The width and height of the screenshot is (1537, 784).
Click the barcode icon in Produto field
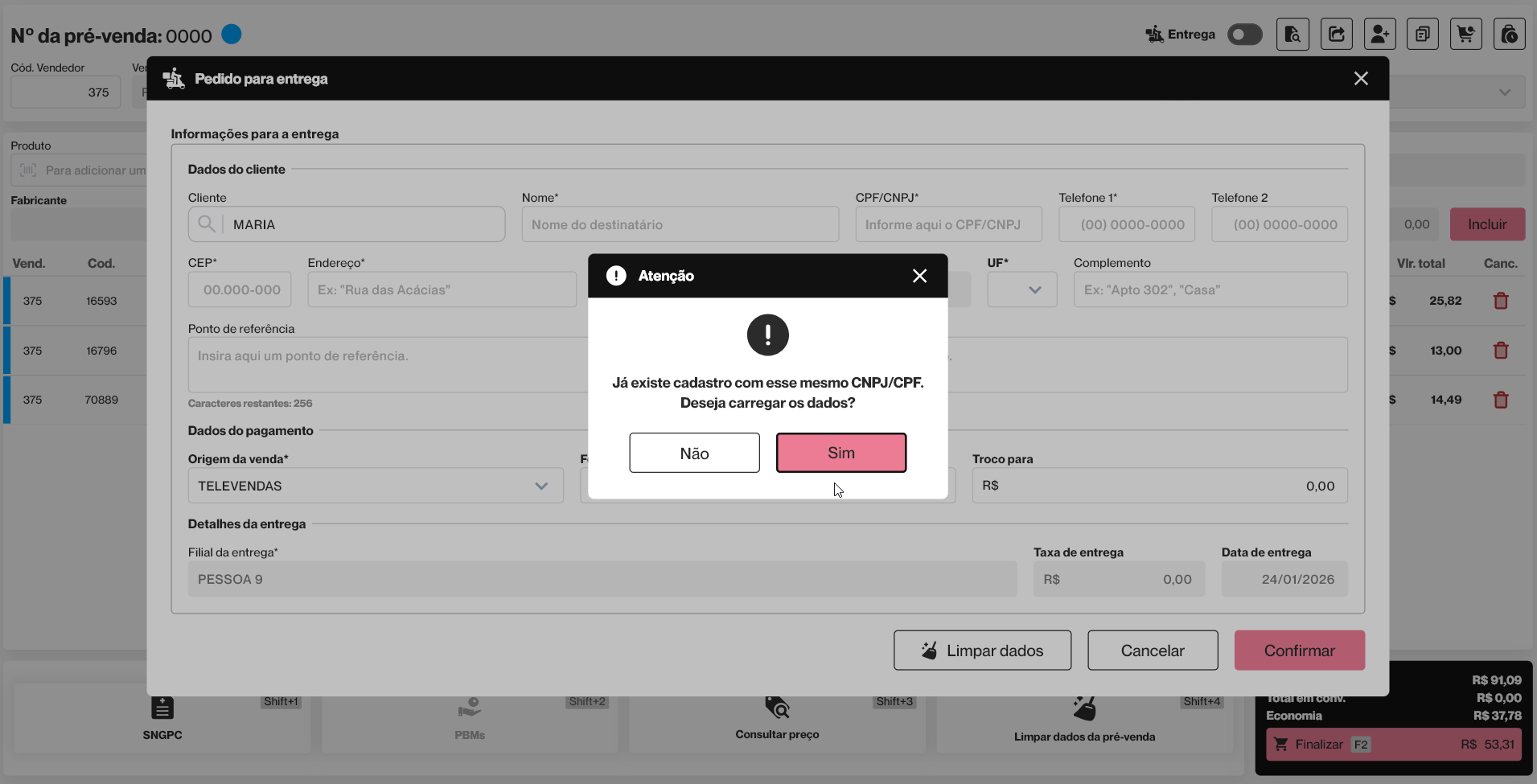28,170
